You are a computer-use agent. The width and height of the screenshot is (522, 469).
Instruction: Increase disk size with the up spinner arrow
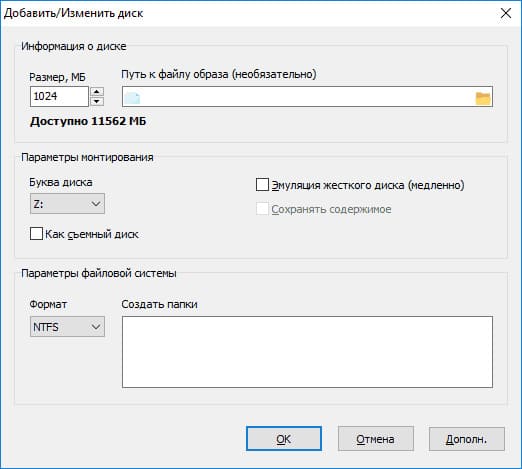tap(97, 91)
